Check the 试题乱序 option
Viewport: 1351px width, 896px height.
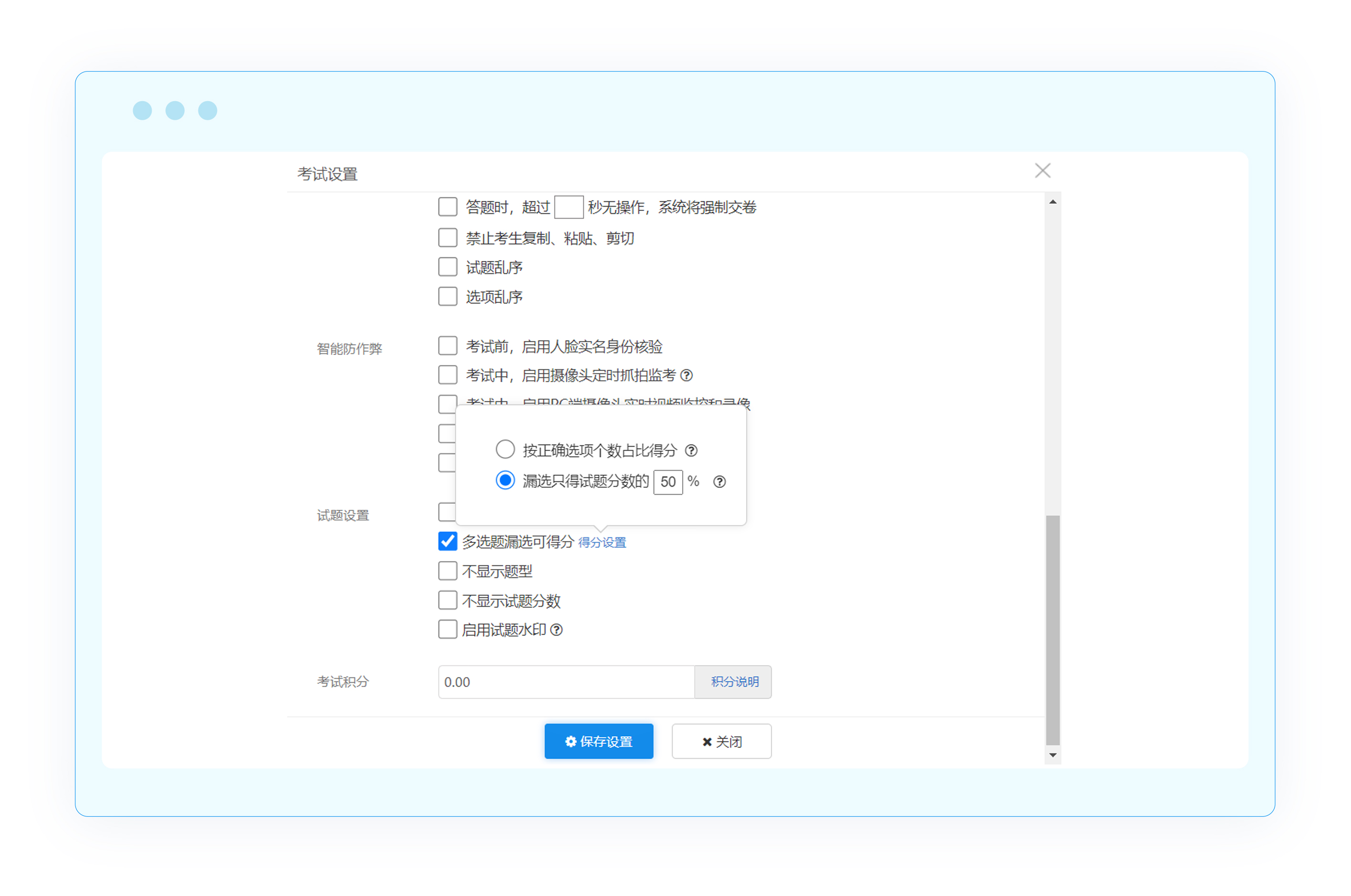pyautogui.click(x=448, y=267)
